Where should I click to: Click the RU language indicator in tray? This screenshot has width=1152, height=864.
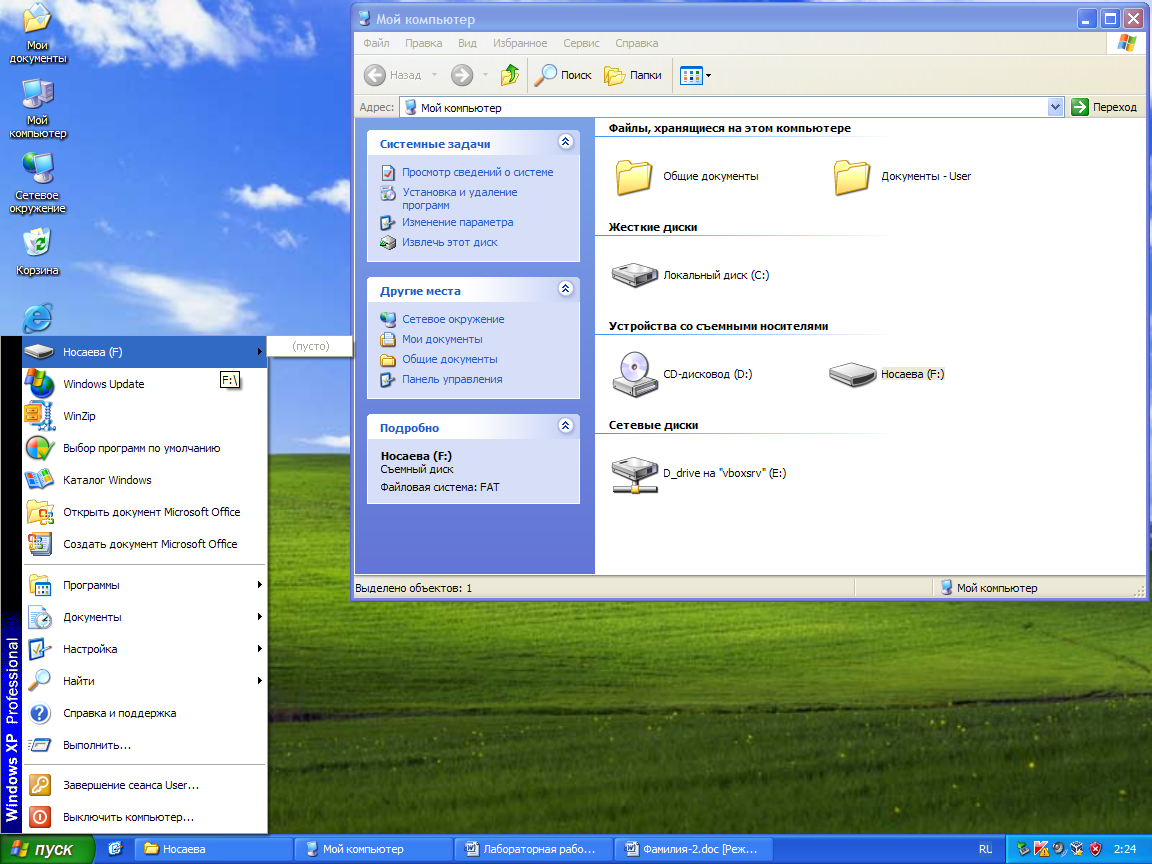pyautogui.click(x=985, y=849)
